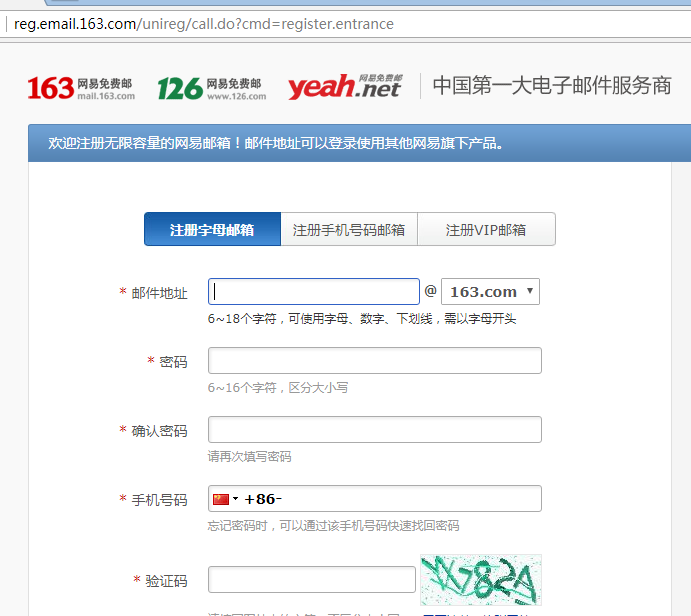Focus the 邮件地址 email input field
The image size is (691, 616).
(x=314, y=292)
